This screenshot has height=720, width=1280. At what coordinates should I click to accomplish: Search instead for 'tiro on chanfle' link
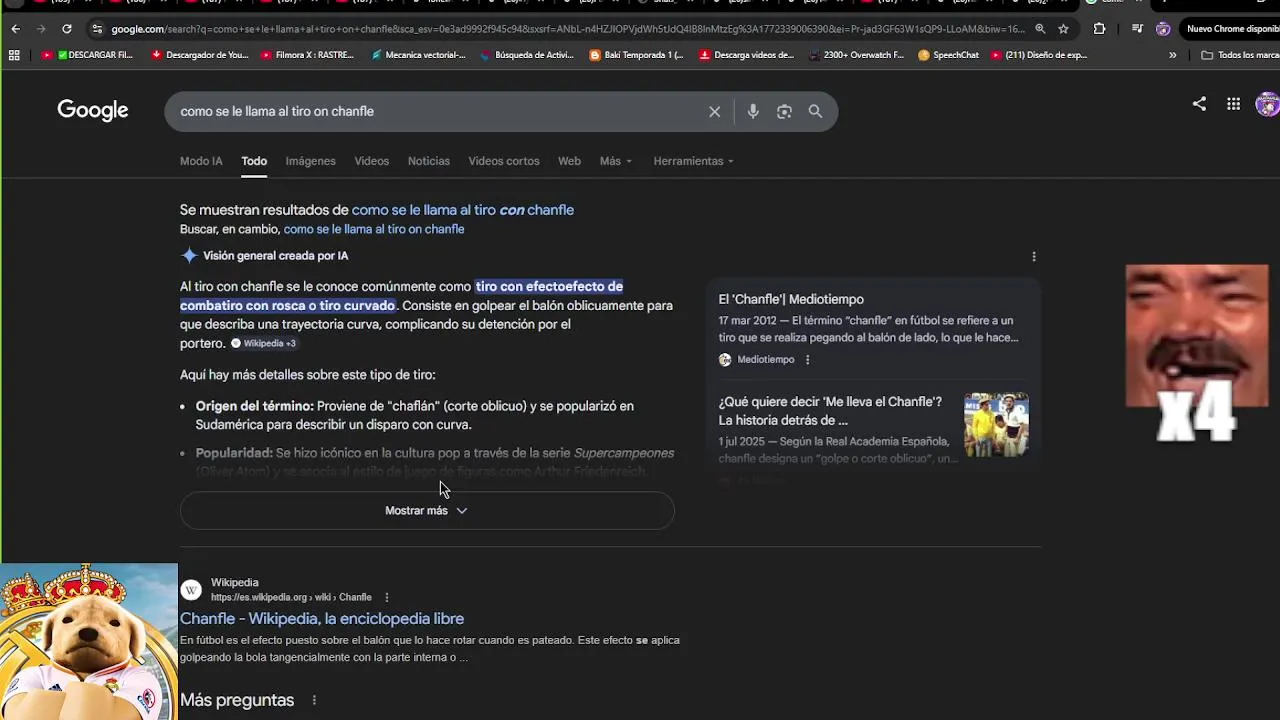point(374,229)
